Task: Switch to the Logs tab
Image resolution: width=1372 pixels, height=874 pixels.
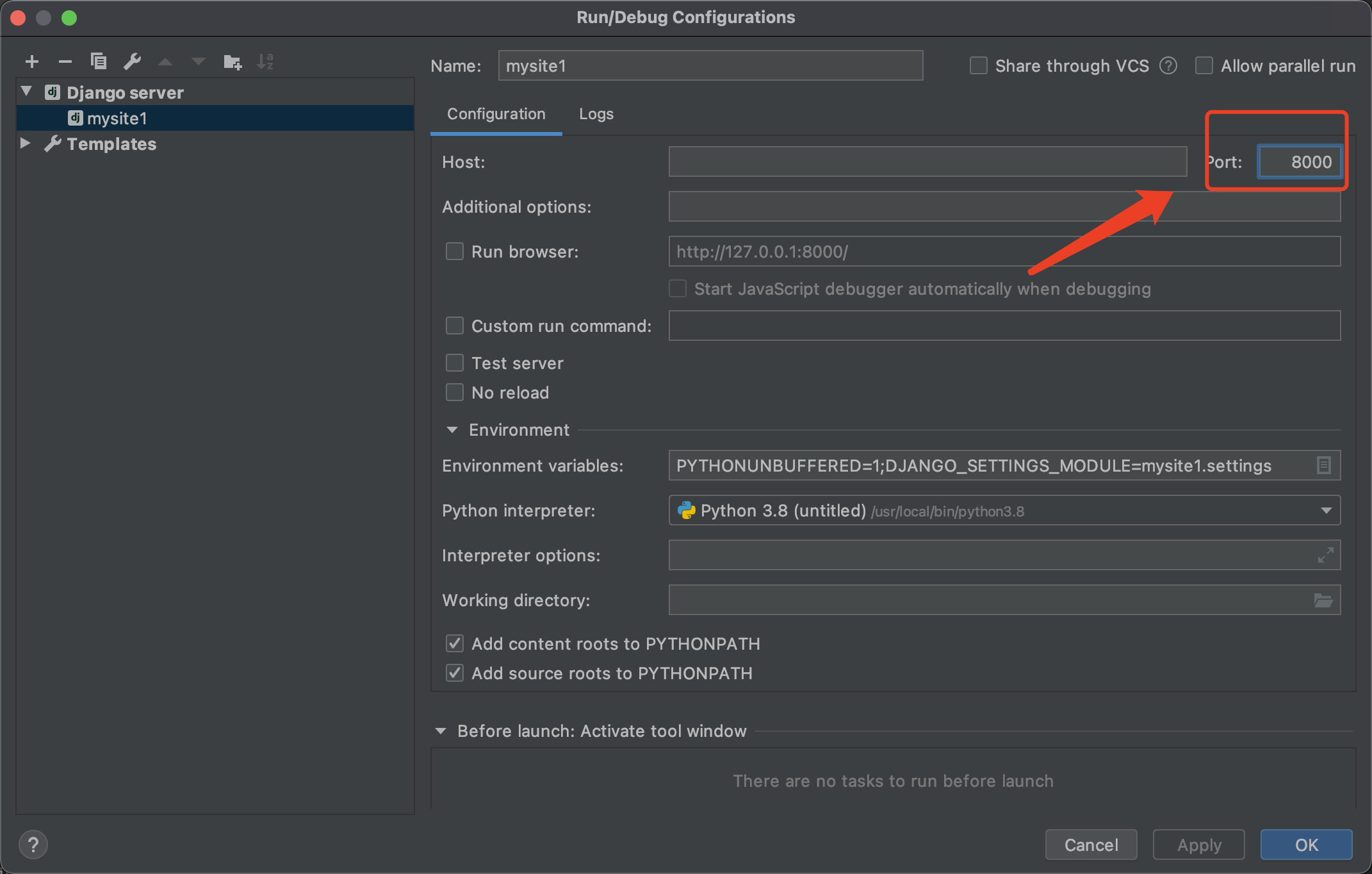Action: 596,114
